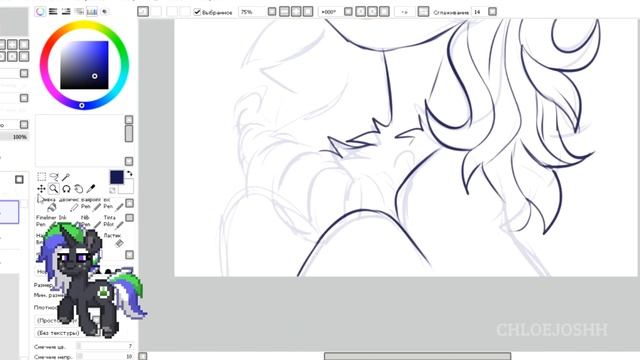Open dropdown directly above the 100% opacity bar
Image resolution: width=640 pixels, height=360 pixels.
coord(24,124)
